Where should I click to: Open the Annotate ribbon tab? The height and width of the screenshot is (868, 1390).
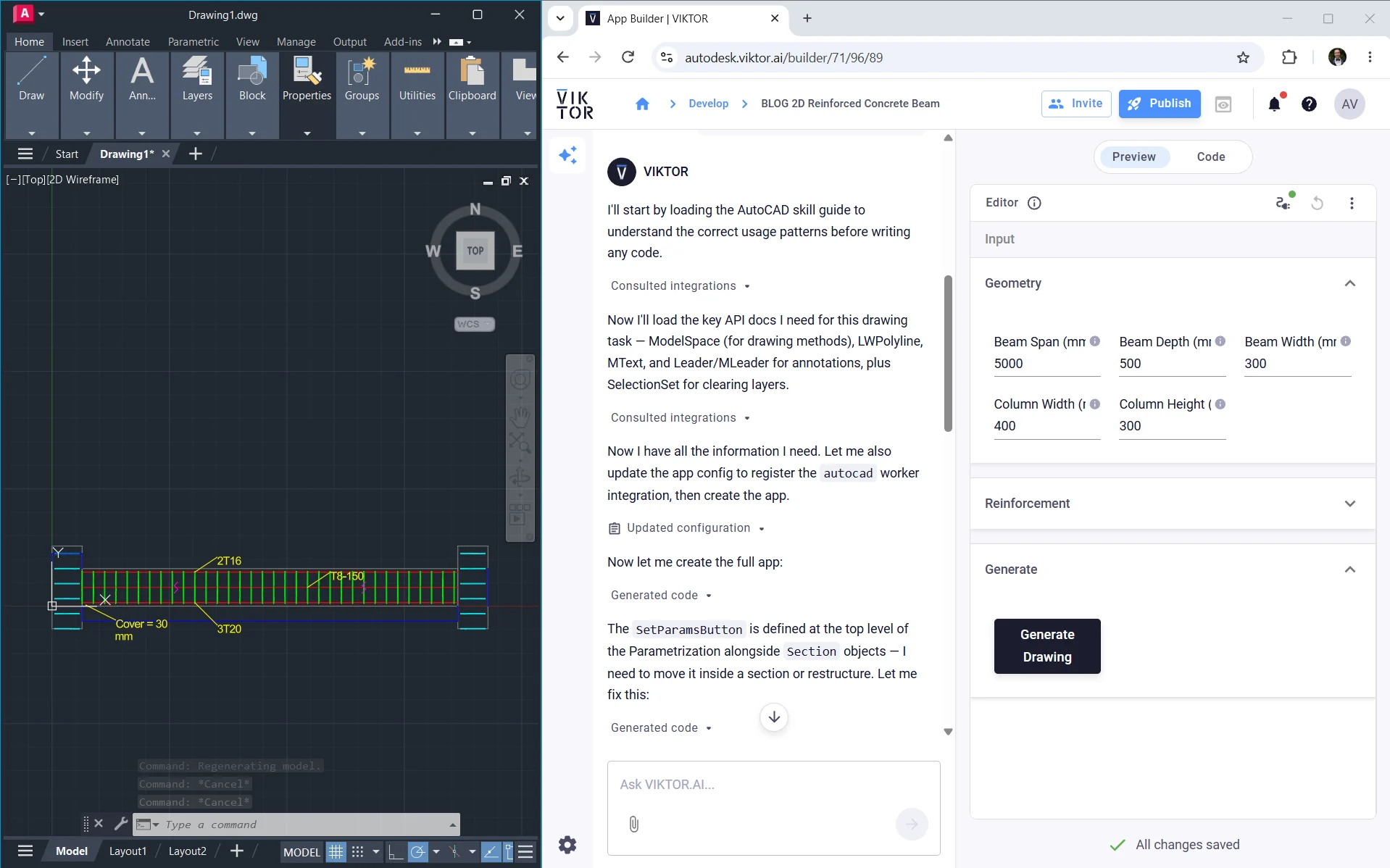(x=128, y=41)
